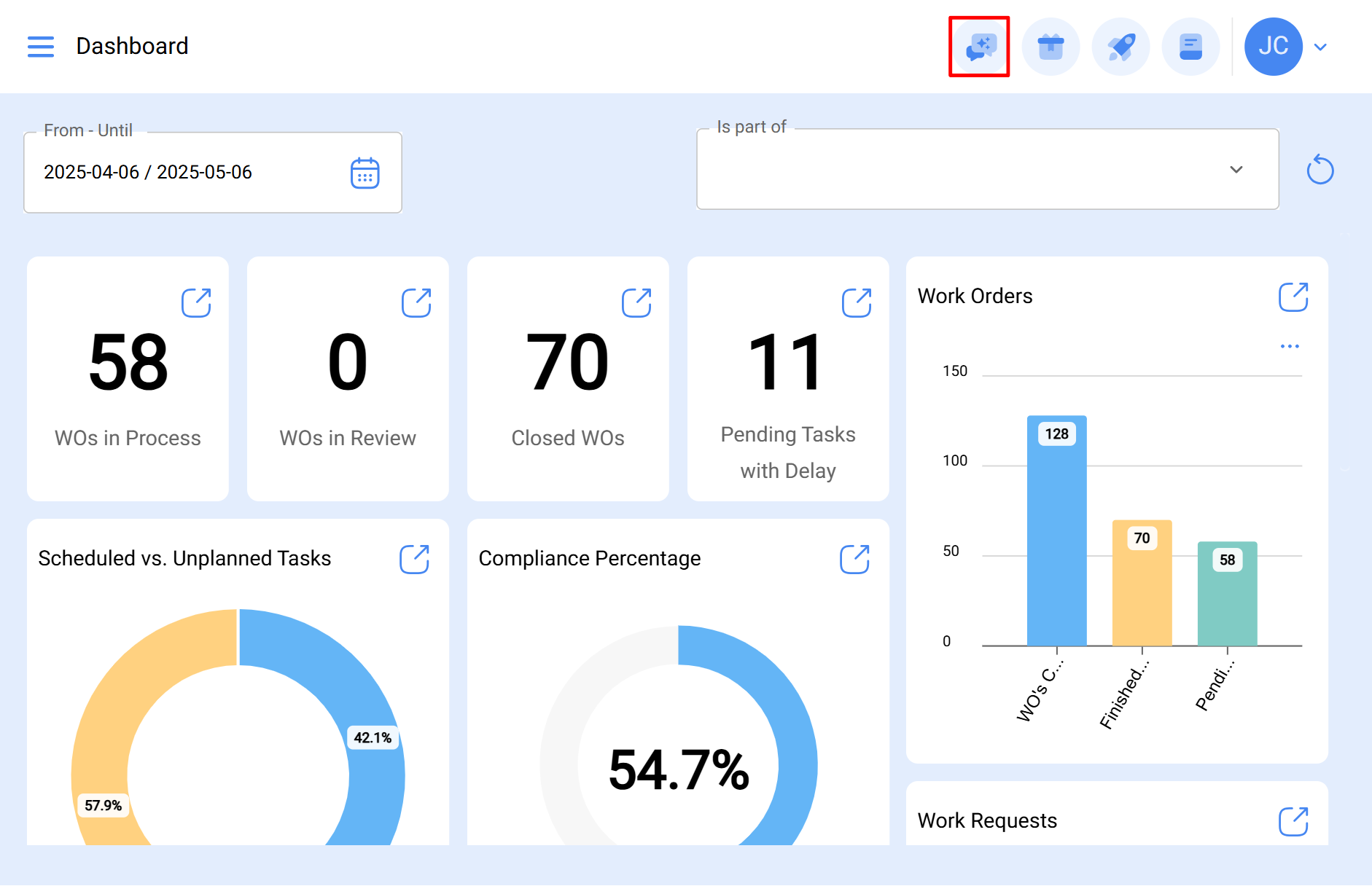This screenshot has width=1372, height=886.
Task: Open WOs in Review card link icon
Action: (x=416, y=302)
